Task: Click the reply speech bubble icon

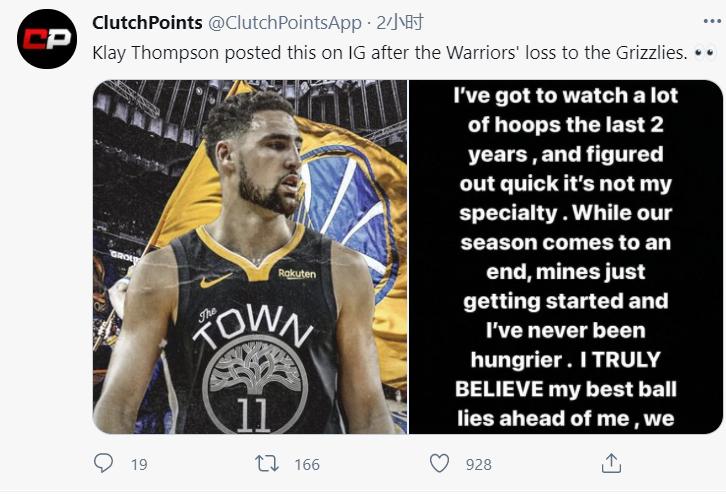Action: pos(104,463)
